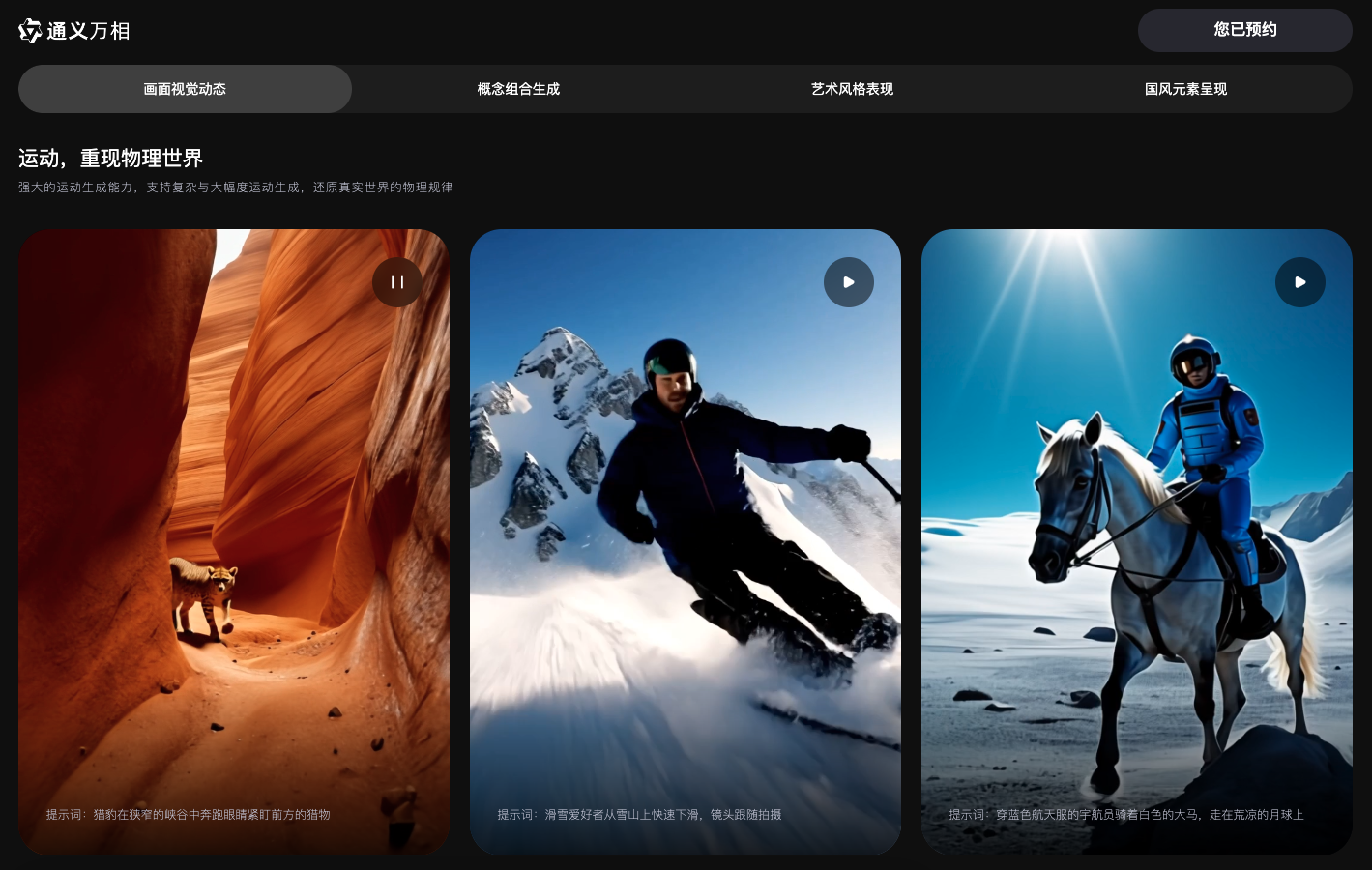Screen dimensions: 1372x870
Task: Click the 您已预约 button
Action: coord(1245,30)
